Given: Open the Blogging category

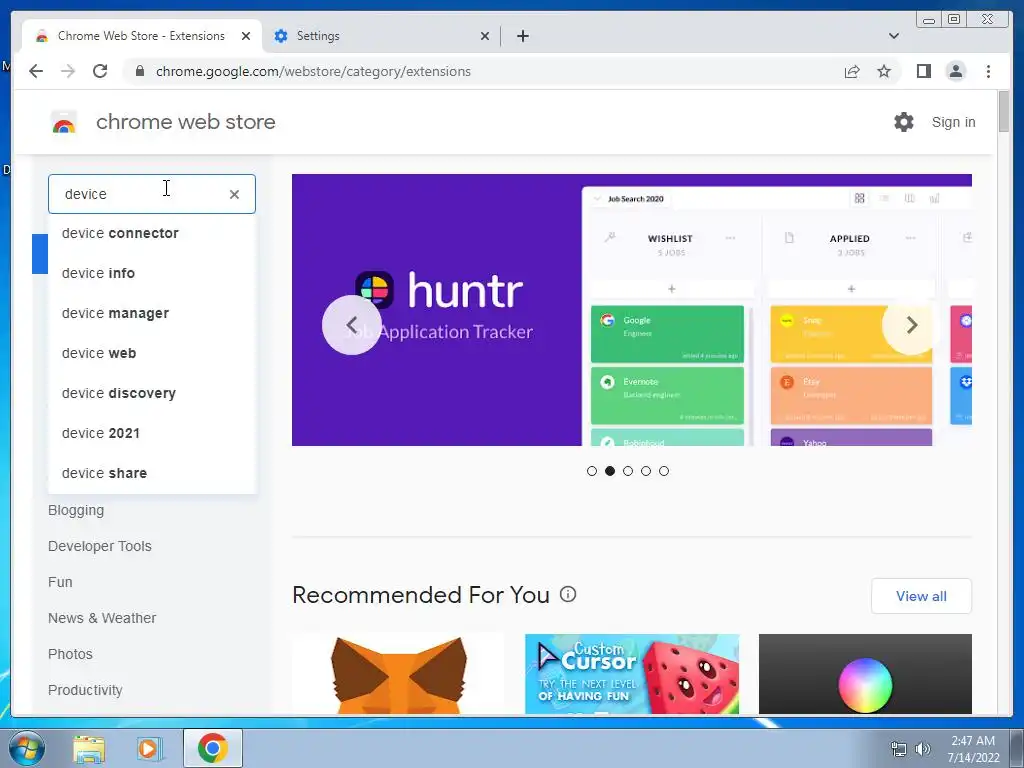Looking at the screenshot, I should pos(76,510).
